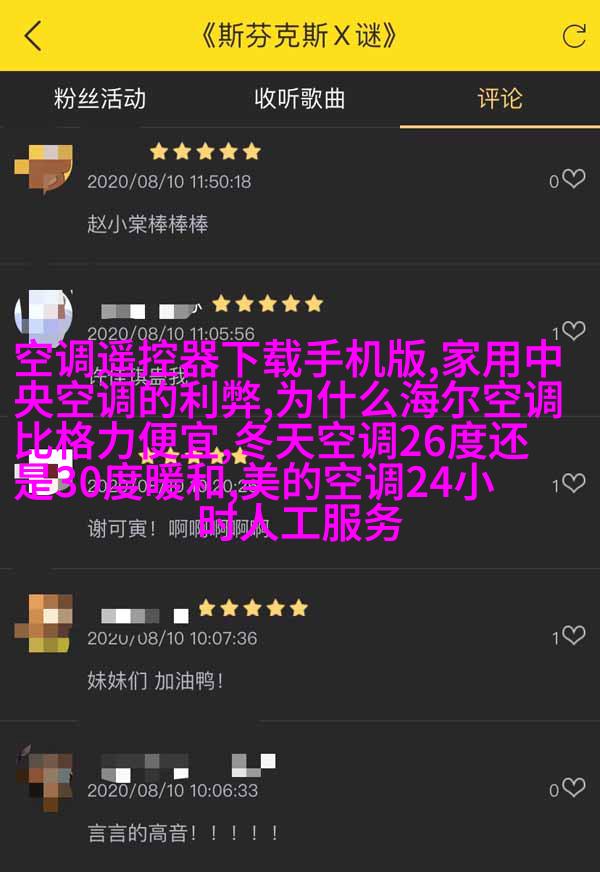Like the comment 妹妹们 加油鸭
The image size is (600, 872).
pyautogui.click(x=574, y=635)
